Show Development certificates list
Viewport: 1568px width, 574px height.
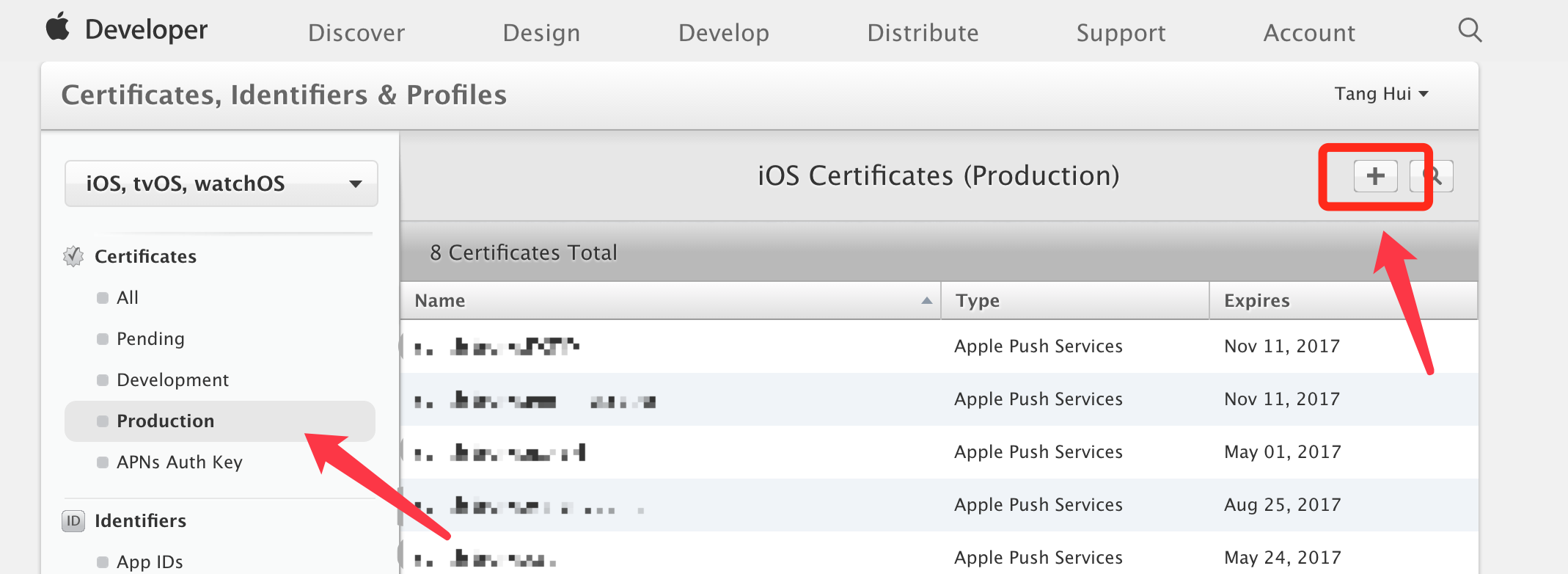click(x=172, y=380)
